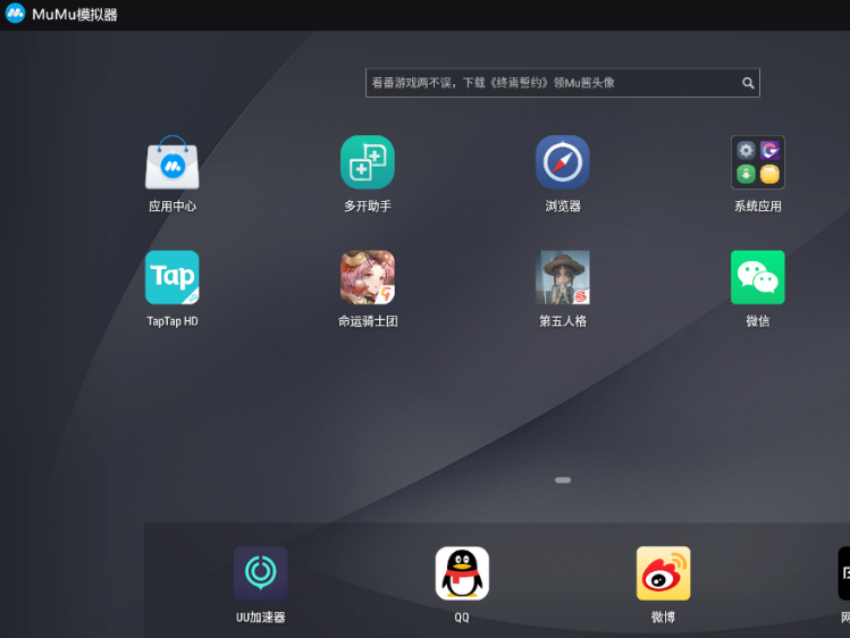Image resolution: width=850 pixels, height=638 pixels.
Task: Click the MuMu模拟器 title text
Action: click(x=75, y=15)
